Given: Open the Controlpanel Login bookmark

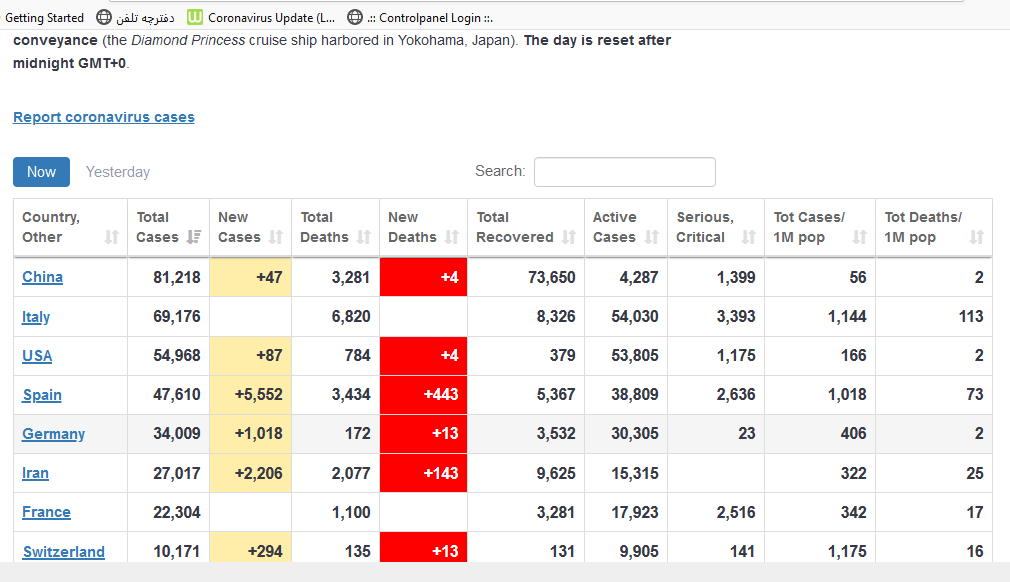Looking at the screenshot, I should pos(420,17).
